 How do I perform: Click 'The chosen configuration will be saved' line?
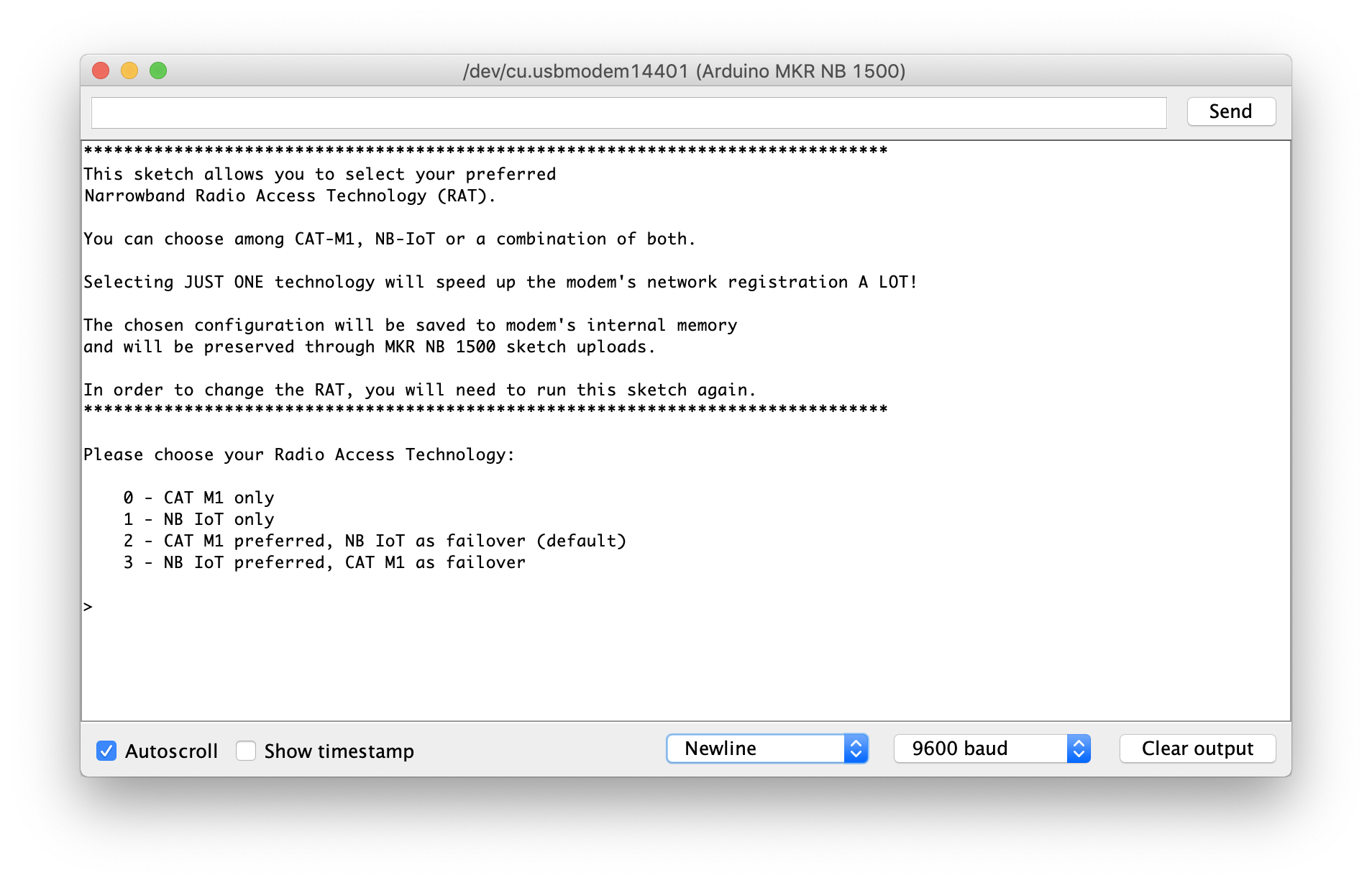coord(411,325)
